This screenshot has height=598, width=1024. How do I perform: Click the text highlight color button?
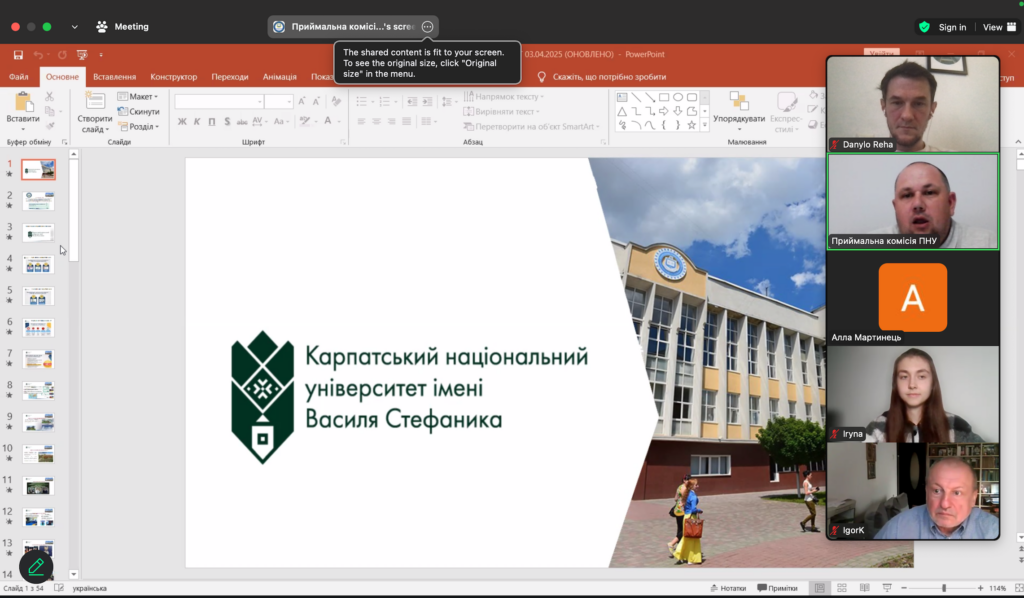[304, 121]
